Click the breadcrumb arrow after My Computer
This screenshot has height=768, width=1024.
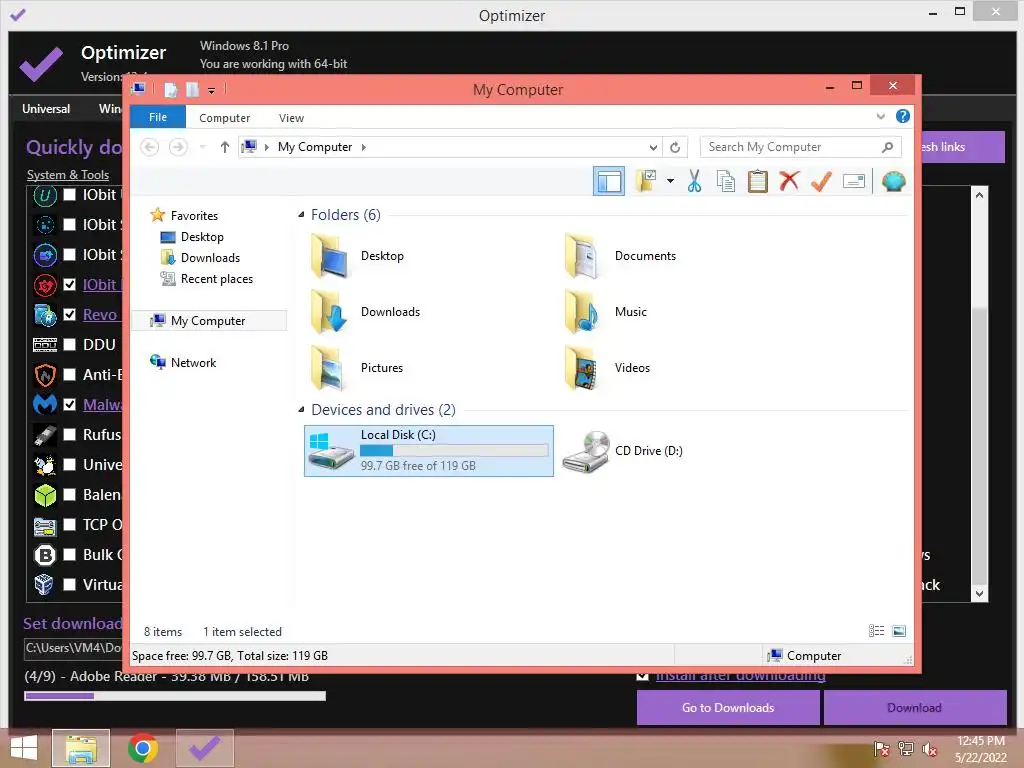364,148
